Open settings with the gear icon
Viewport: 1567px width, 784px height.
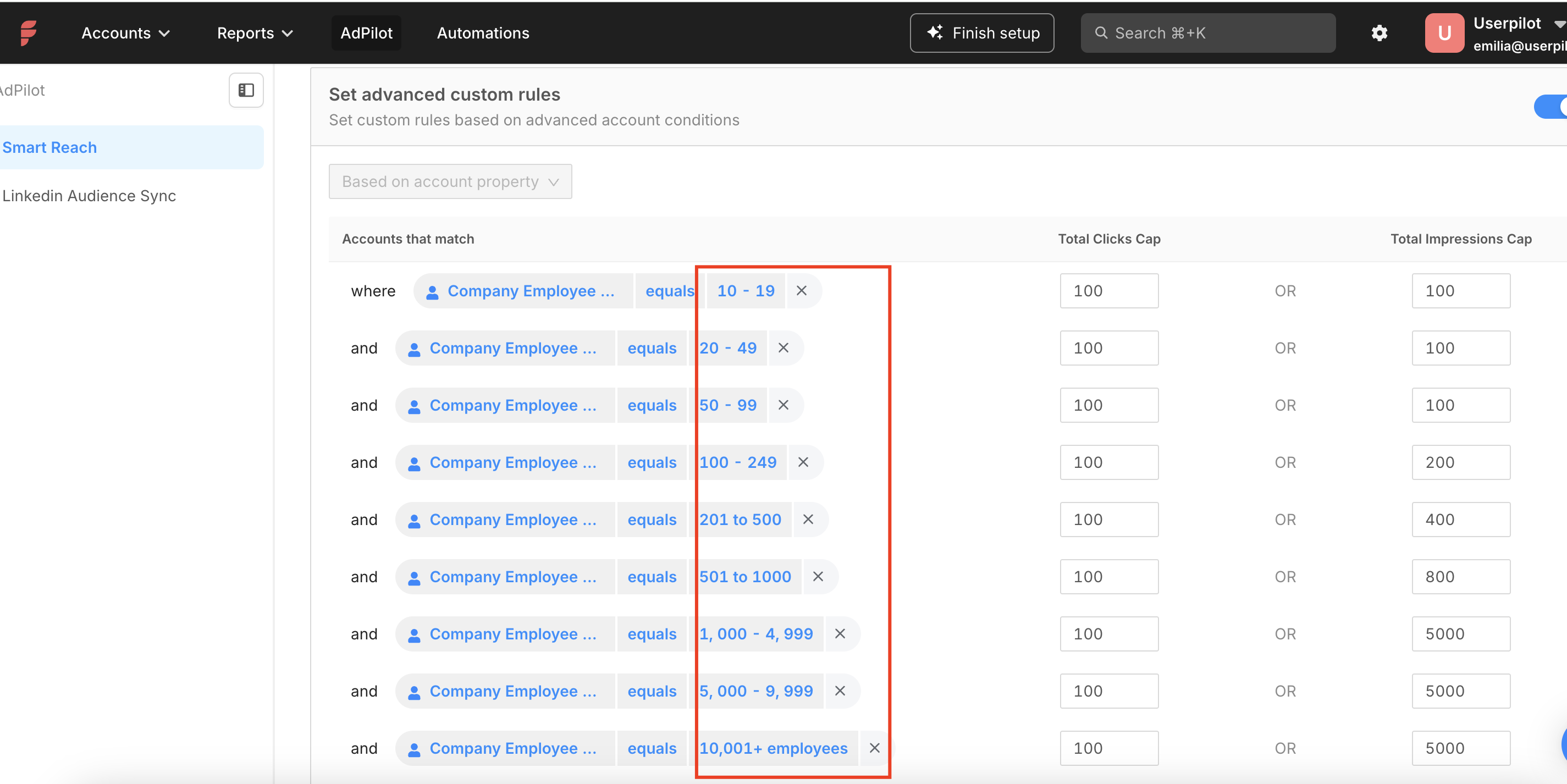[x=1379, y=33]
